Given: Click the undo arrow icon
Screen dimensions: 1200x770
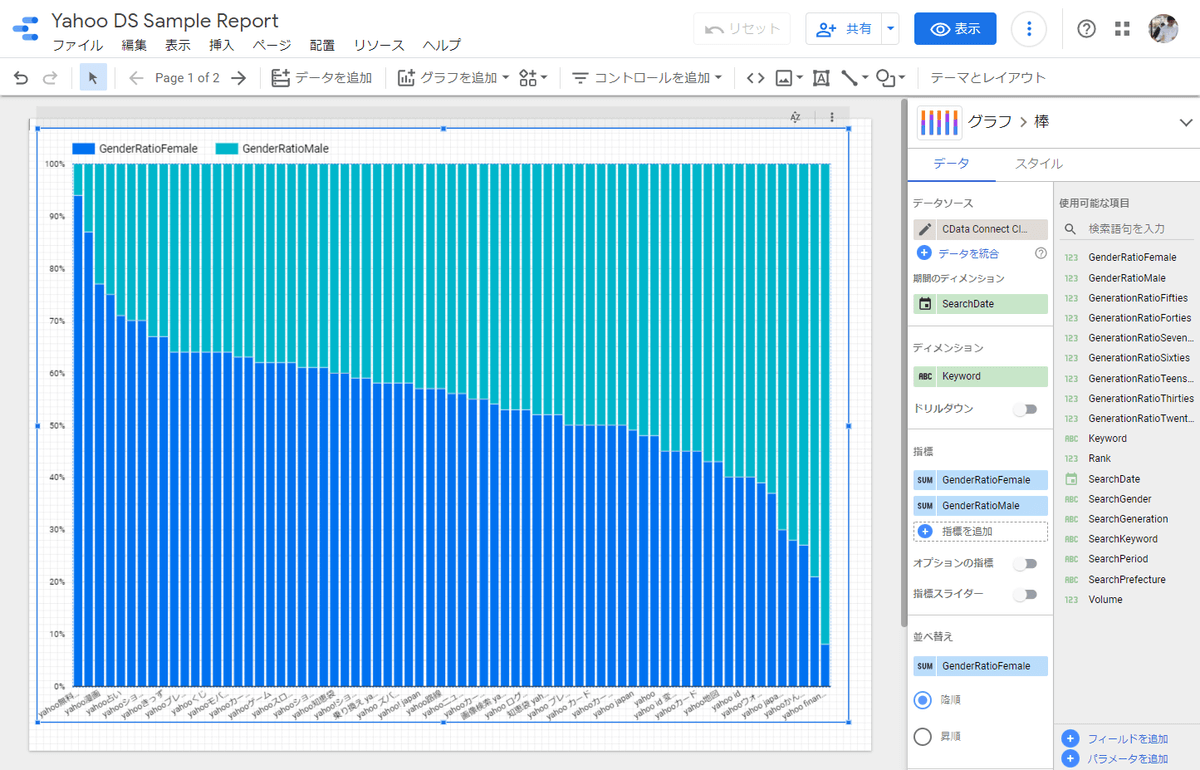Looking at the screenshot, I should coord(21,77).
